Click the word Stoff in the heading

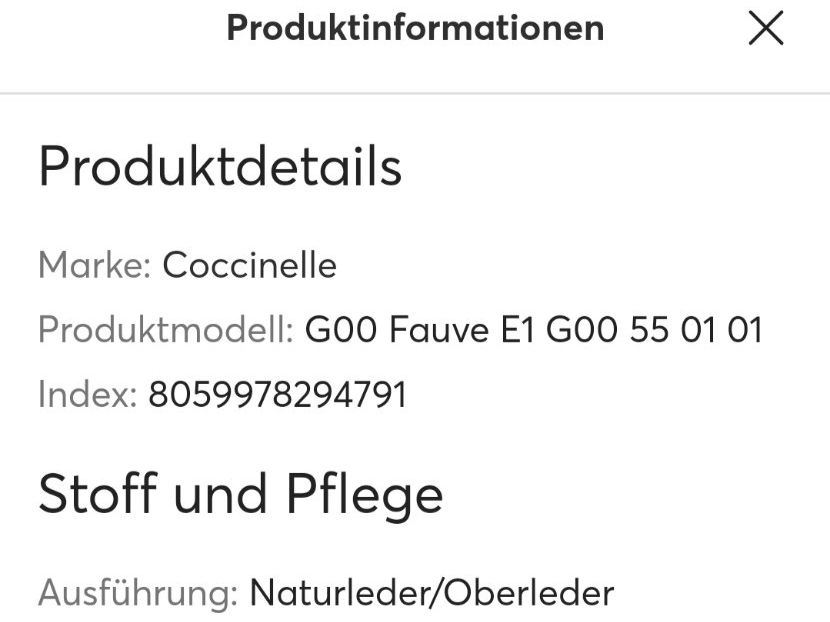tap(98, 492)
